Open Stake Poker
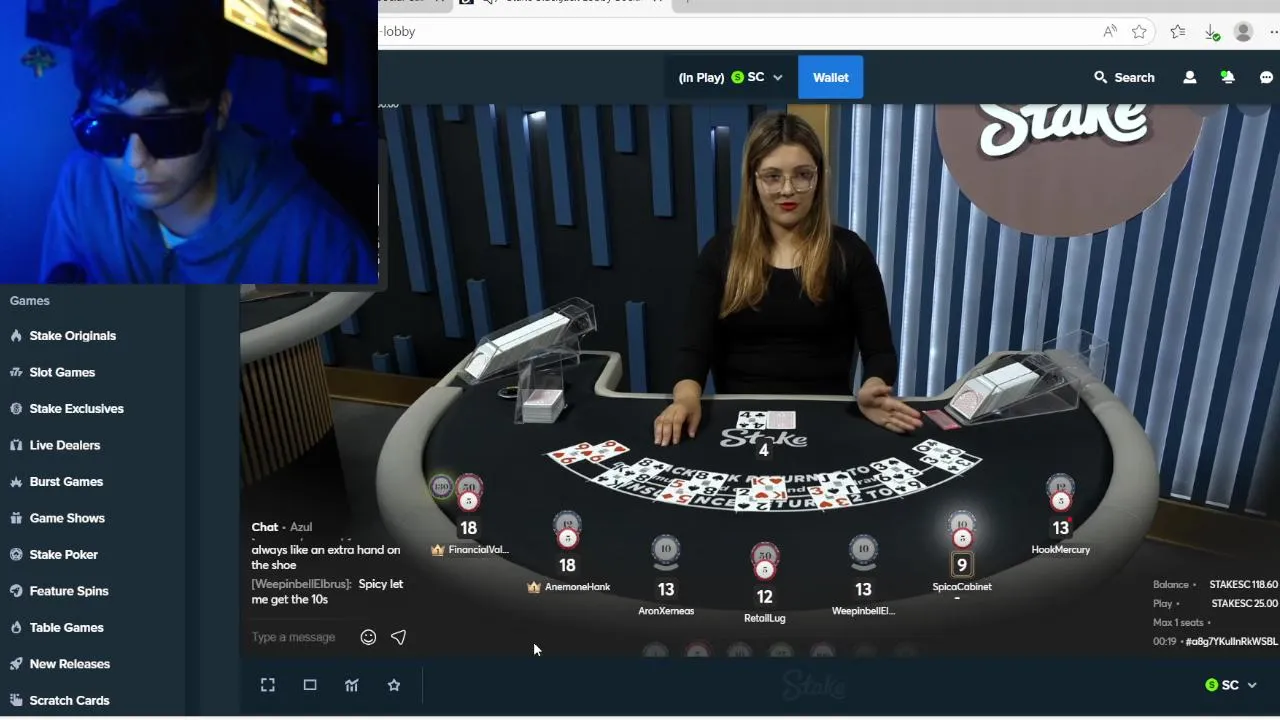The height and width of the screenshot is (720, 1280). [64, 555]
